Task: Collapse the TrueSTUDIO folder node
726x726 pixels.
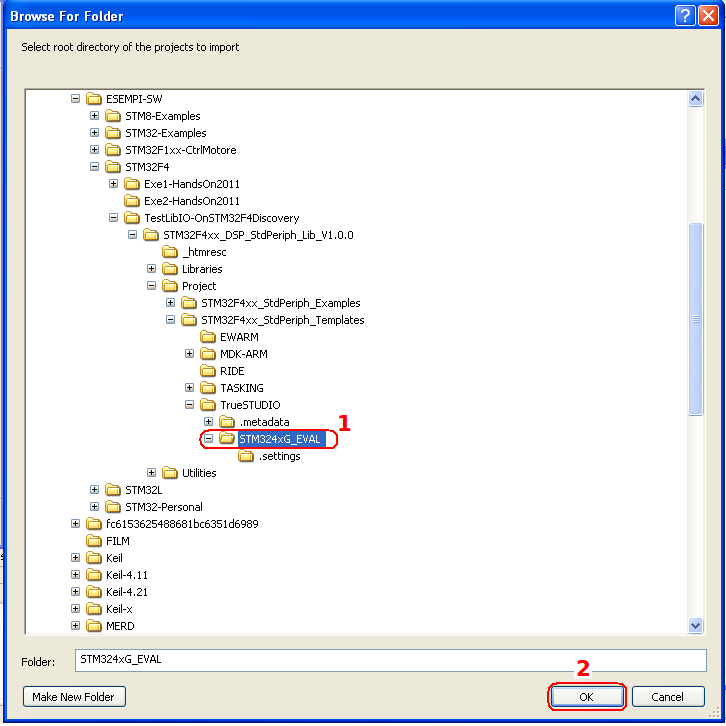Action: [189, 405]
